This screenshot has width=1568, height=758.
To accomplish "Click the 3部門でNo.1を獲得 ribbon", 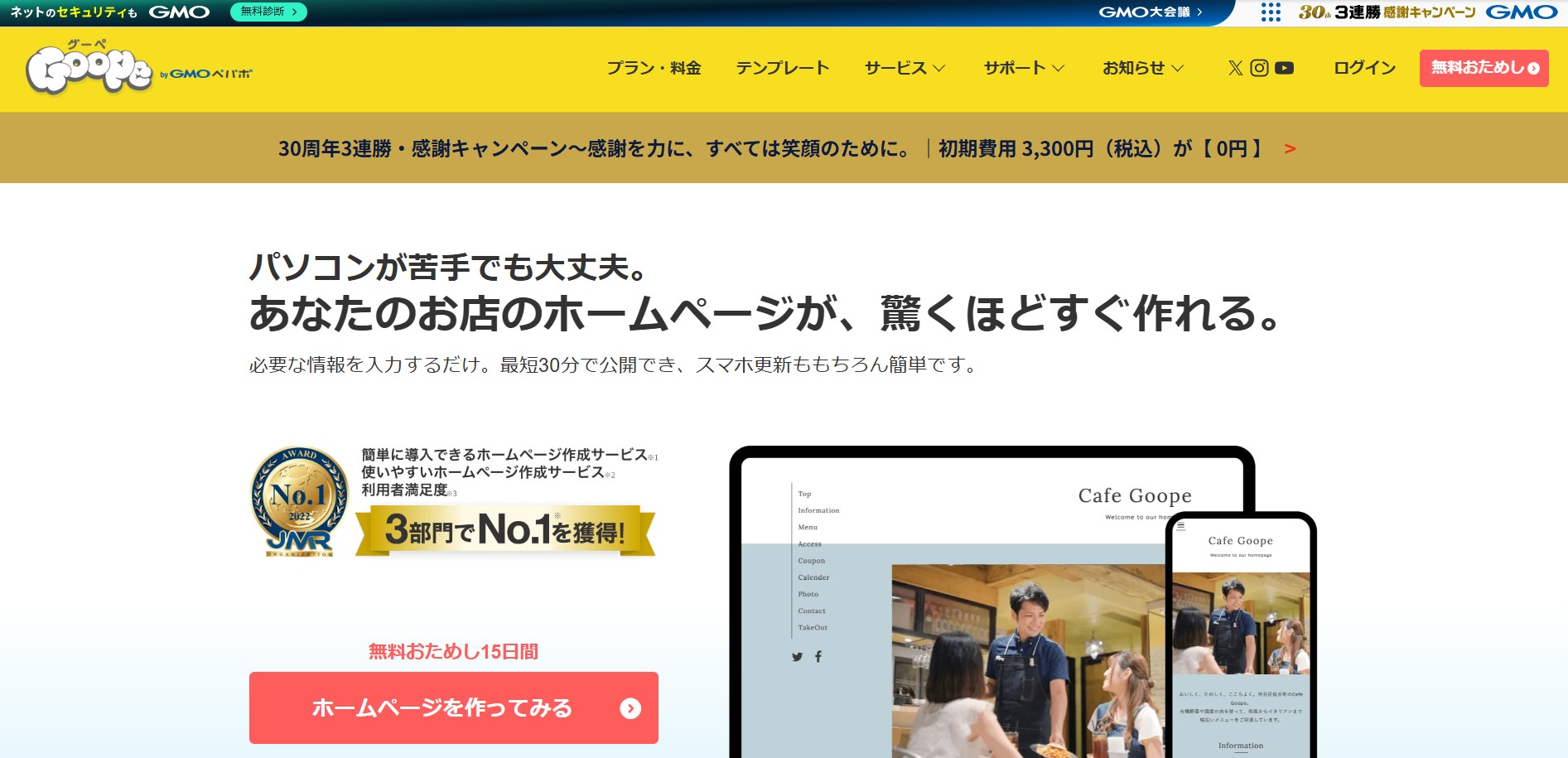I will (x=505, y=530).
